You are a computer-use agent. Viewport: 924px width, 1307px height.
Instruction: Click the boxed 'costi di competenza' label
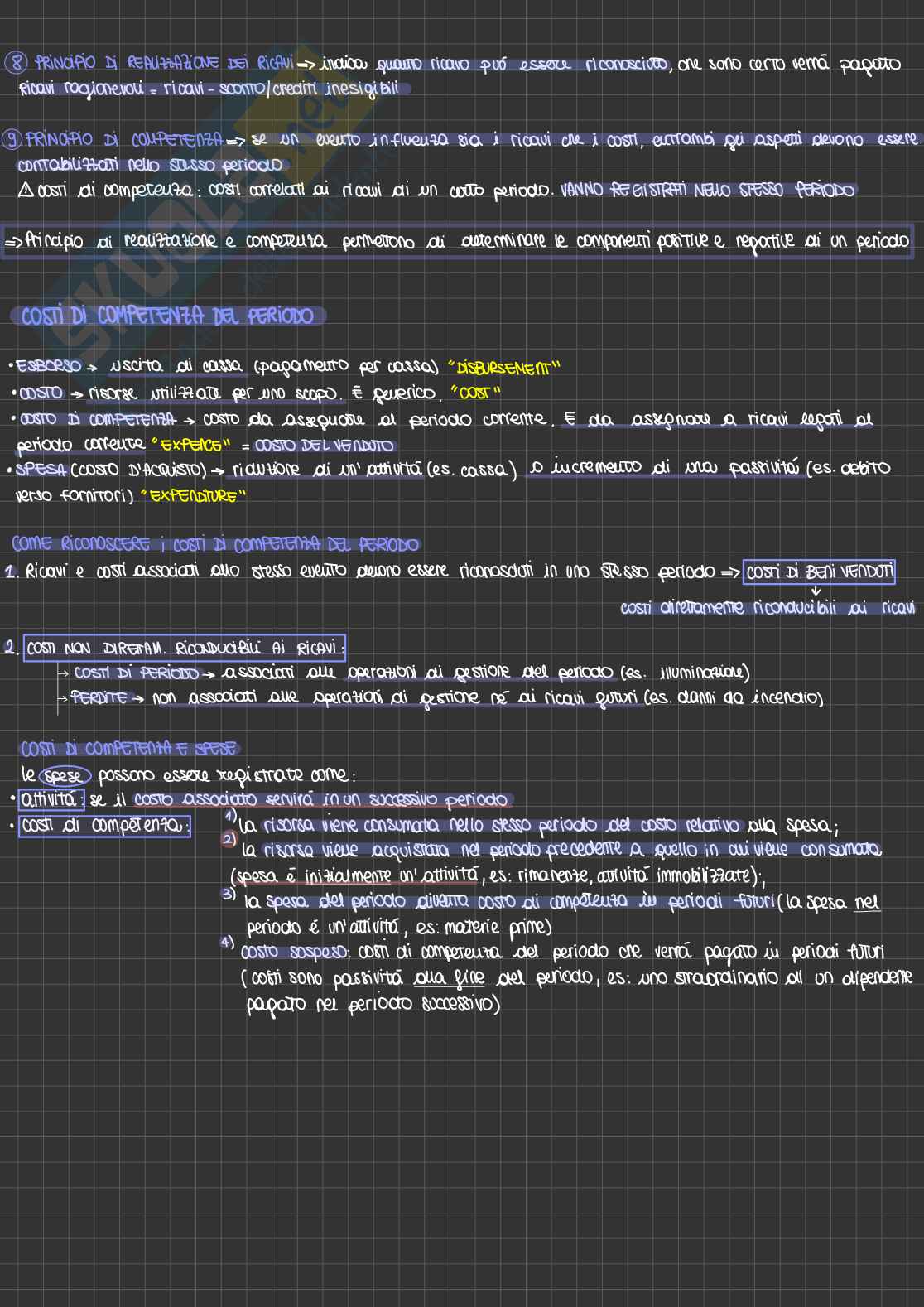click(x=105, y=826)
